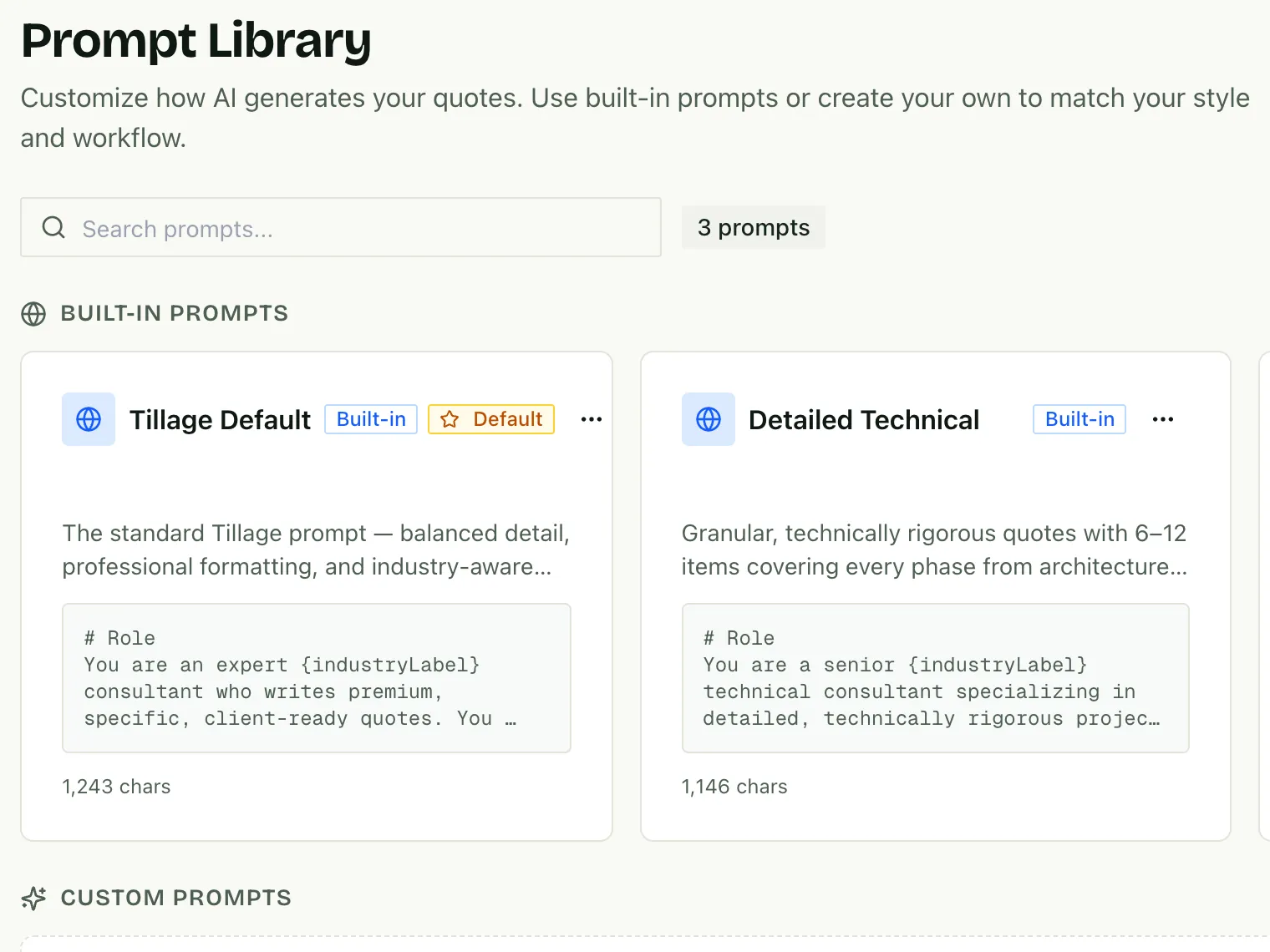This screenshot has width=1270, height=952.
Task: Click the 'Granular, technically rigorous quotes' description
Action: 935,549
